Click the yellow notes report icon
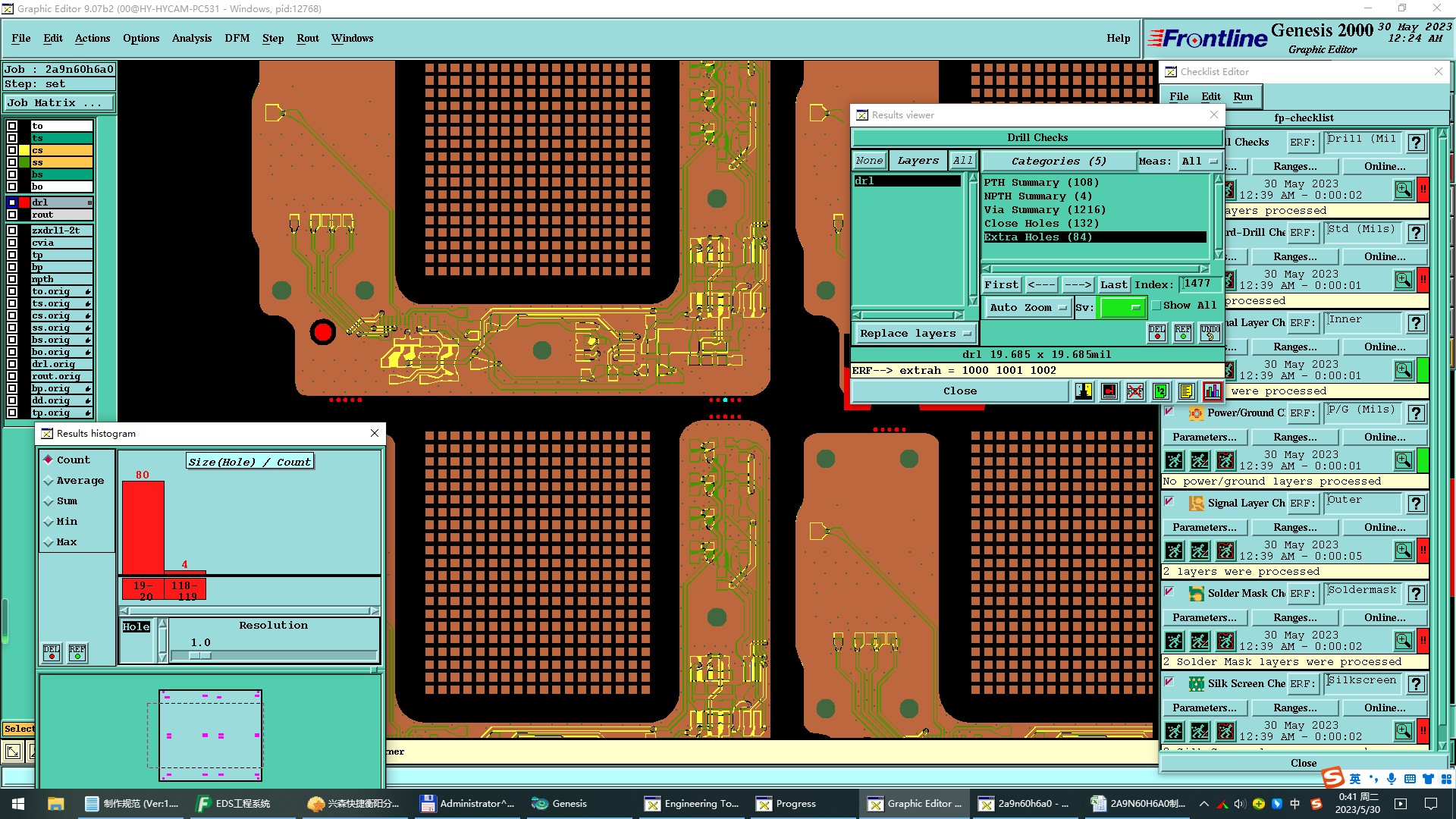Viewport: 1456px width, 819px height. click(x=1186, y=391)
